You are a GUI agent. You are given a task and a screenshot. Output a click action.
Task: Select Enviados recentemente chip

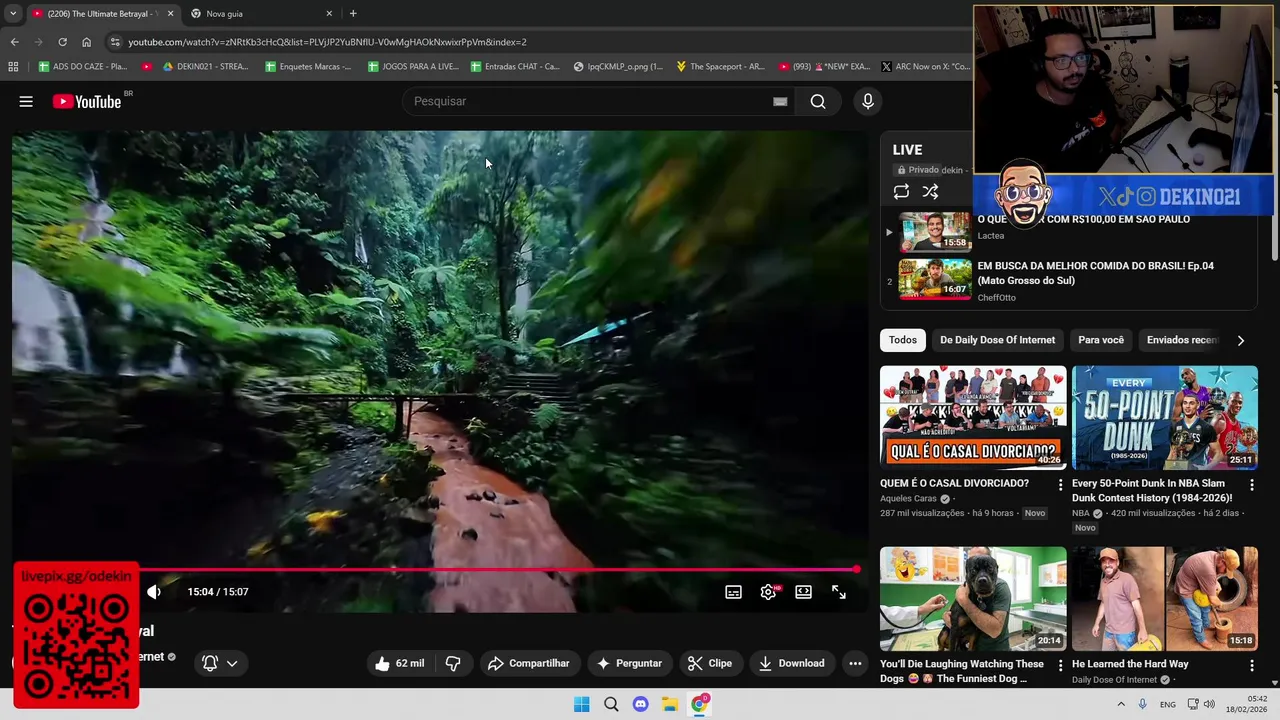point(1182,340)
